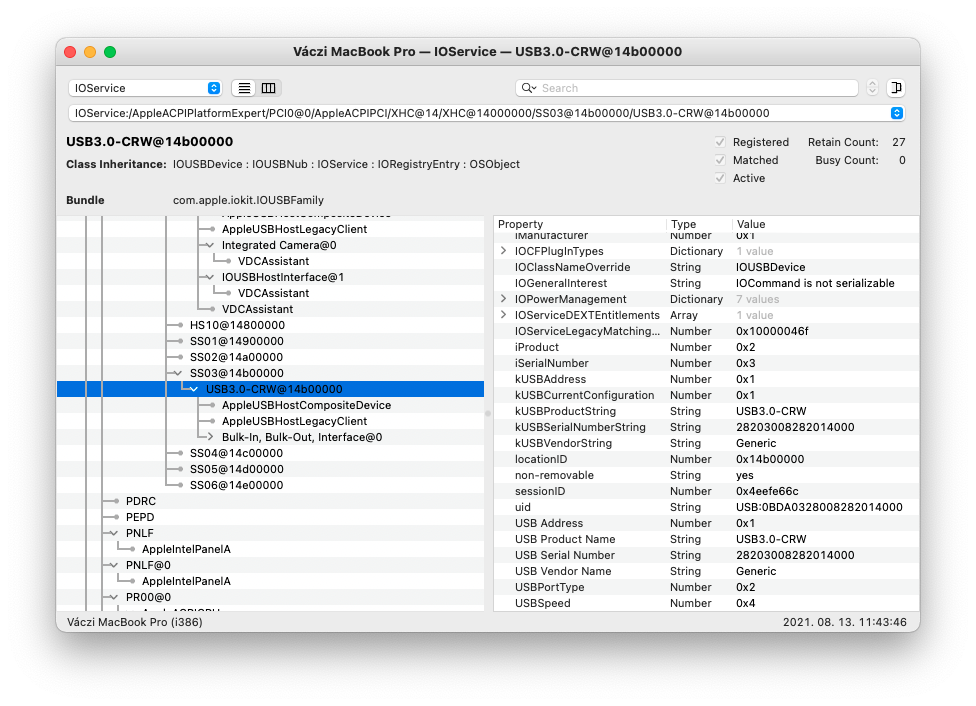Click the search result stepper arrows
The width and height of the screenshot is (976, 706).
872,88
